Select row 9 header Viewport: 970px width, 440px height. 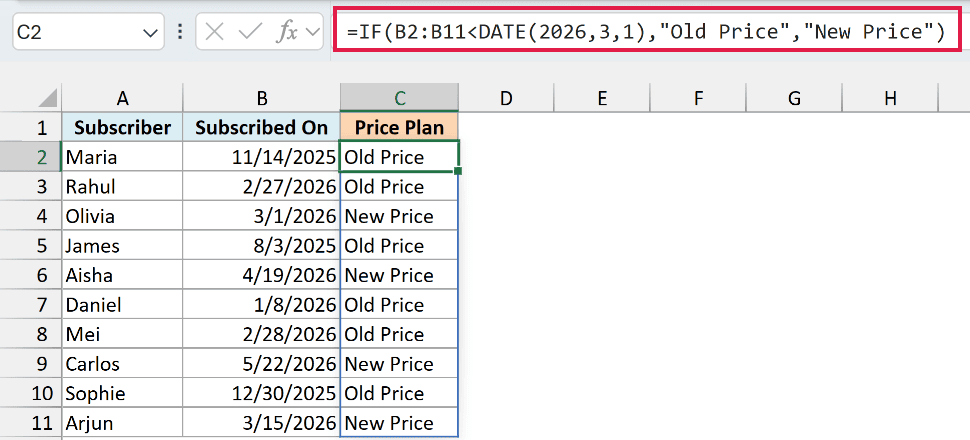coord(31,363)
